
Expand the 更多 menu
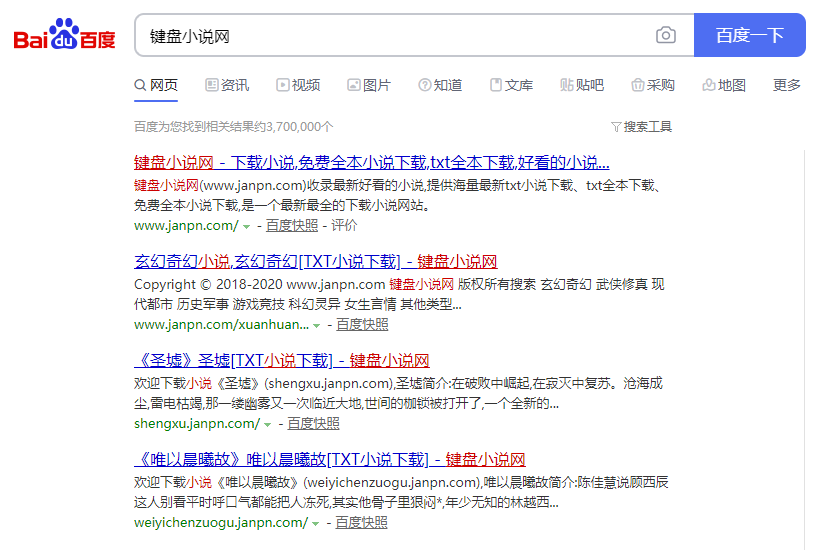[787, 85]
